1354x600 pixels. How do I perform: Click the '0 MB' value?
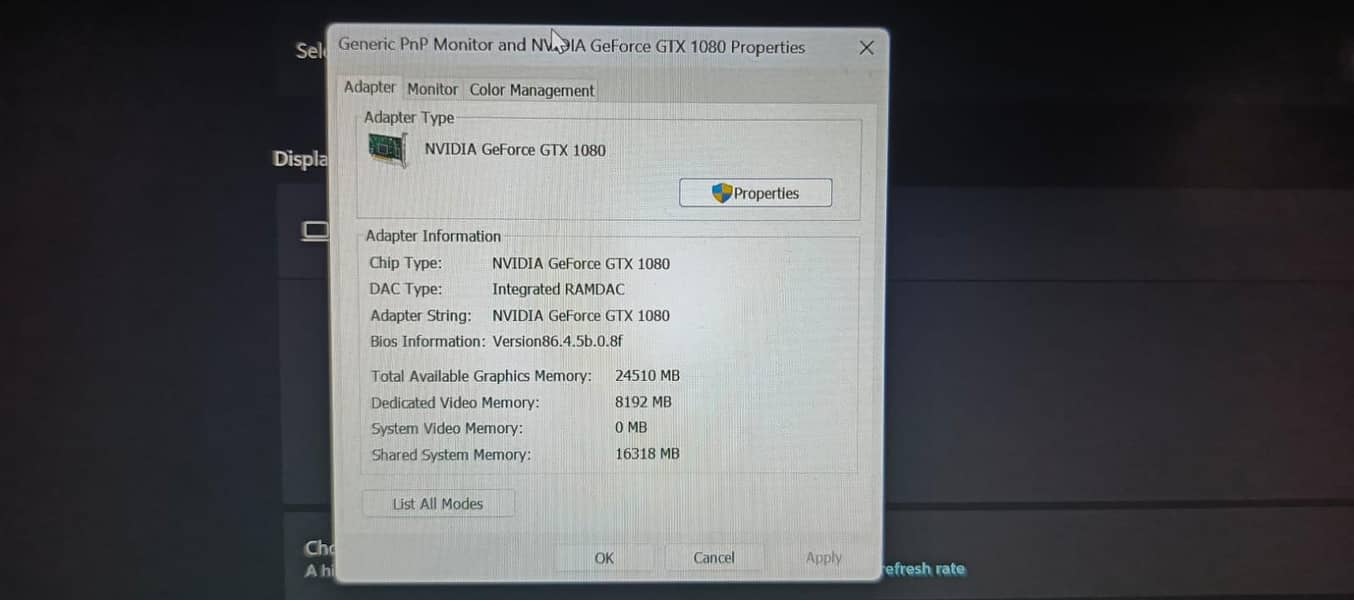point(631,428)
